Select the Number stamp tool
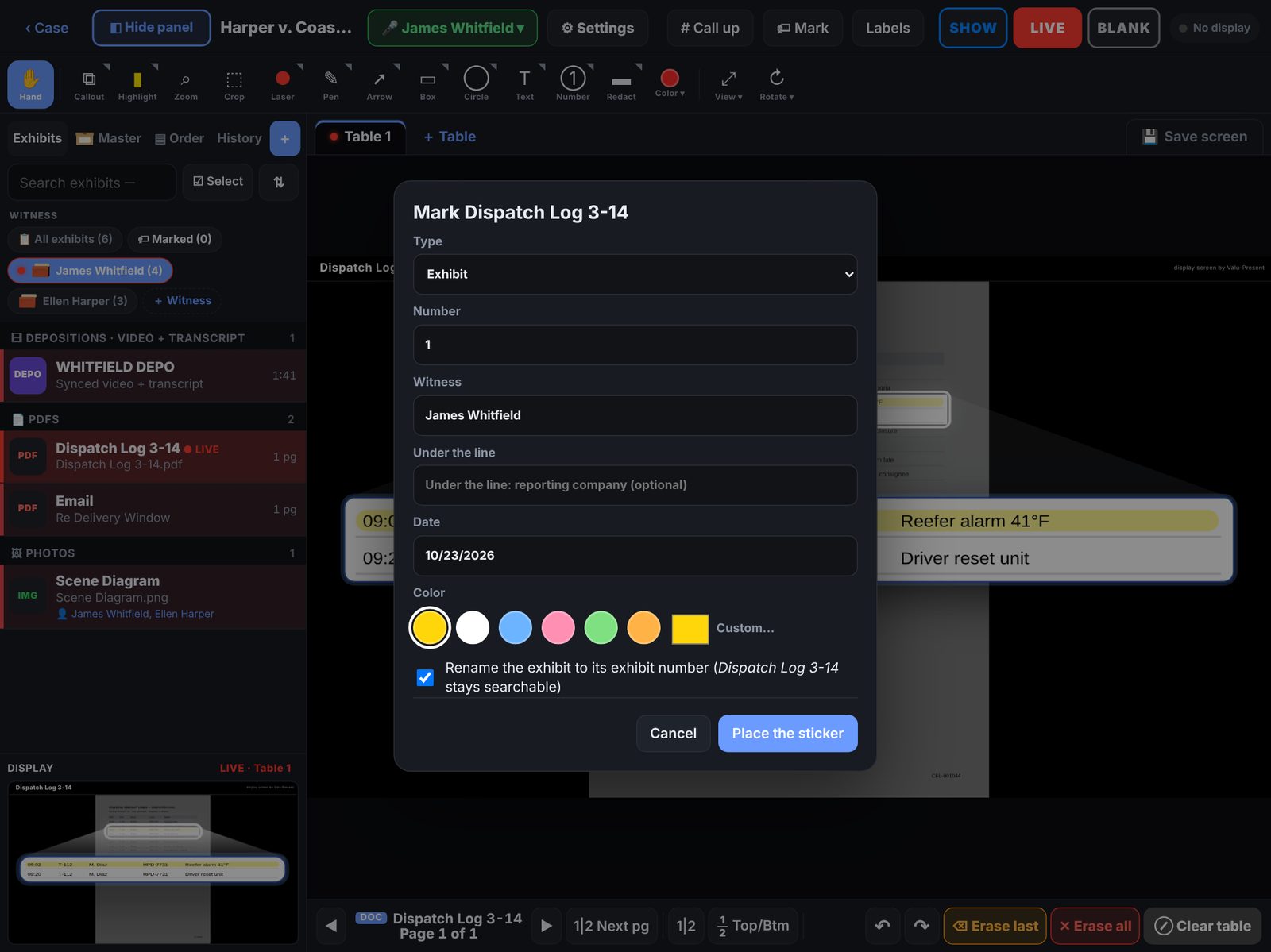This screenshot has width=1271, height=952. [x=574, y=84]
